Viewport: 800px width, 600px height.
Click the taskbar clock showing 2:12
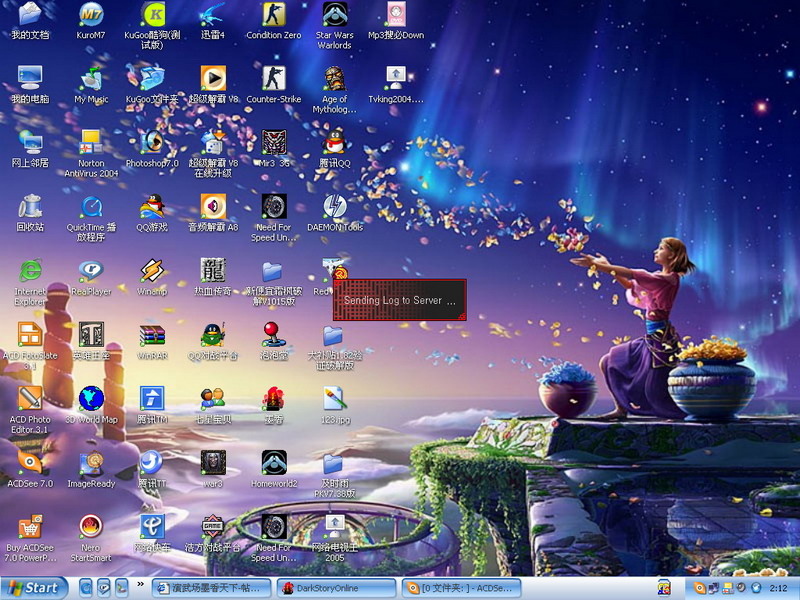click(778, 588)
